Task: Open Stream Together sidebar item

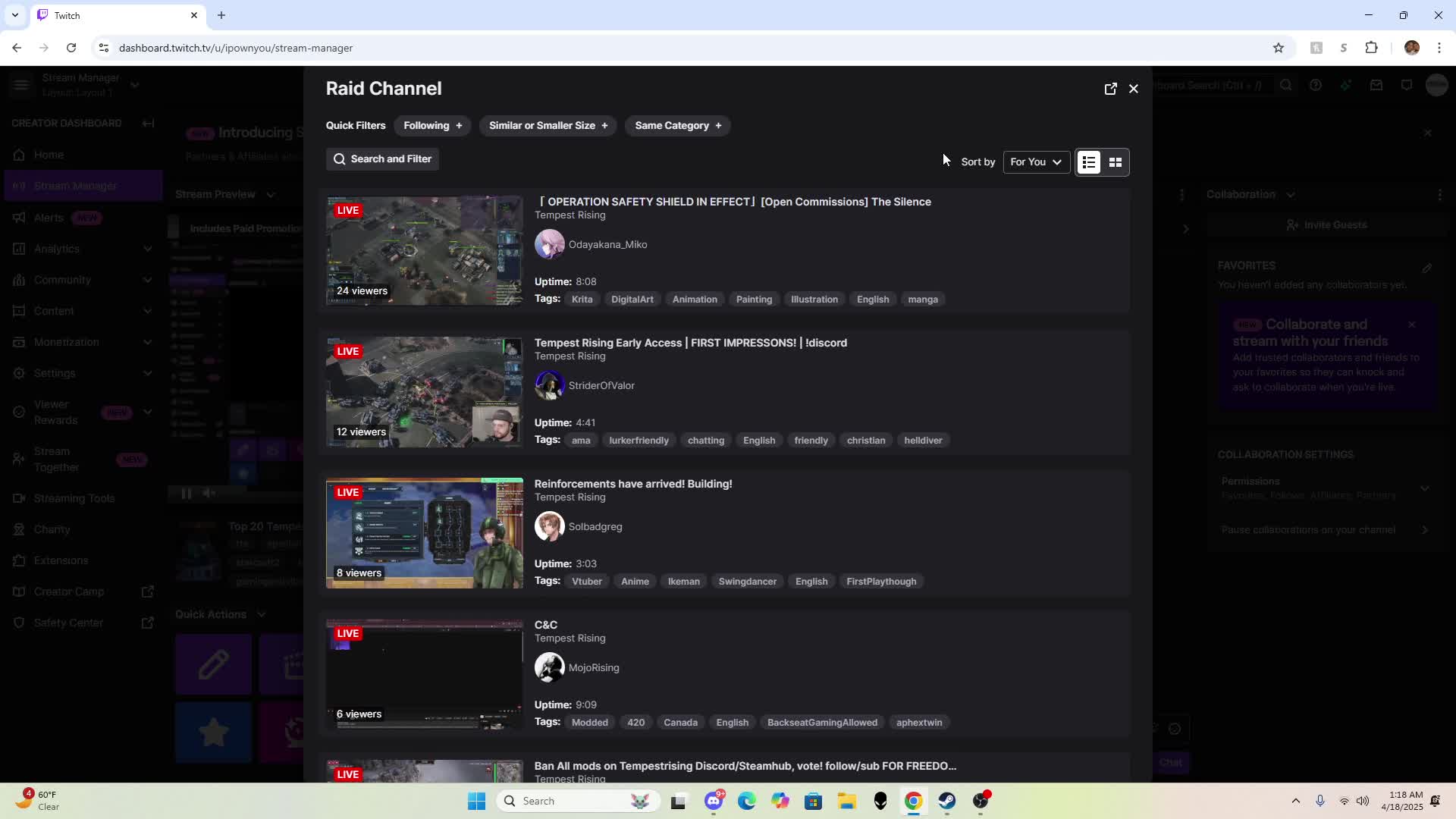Action: coord(83,460)
